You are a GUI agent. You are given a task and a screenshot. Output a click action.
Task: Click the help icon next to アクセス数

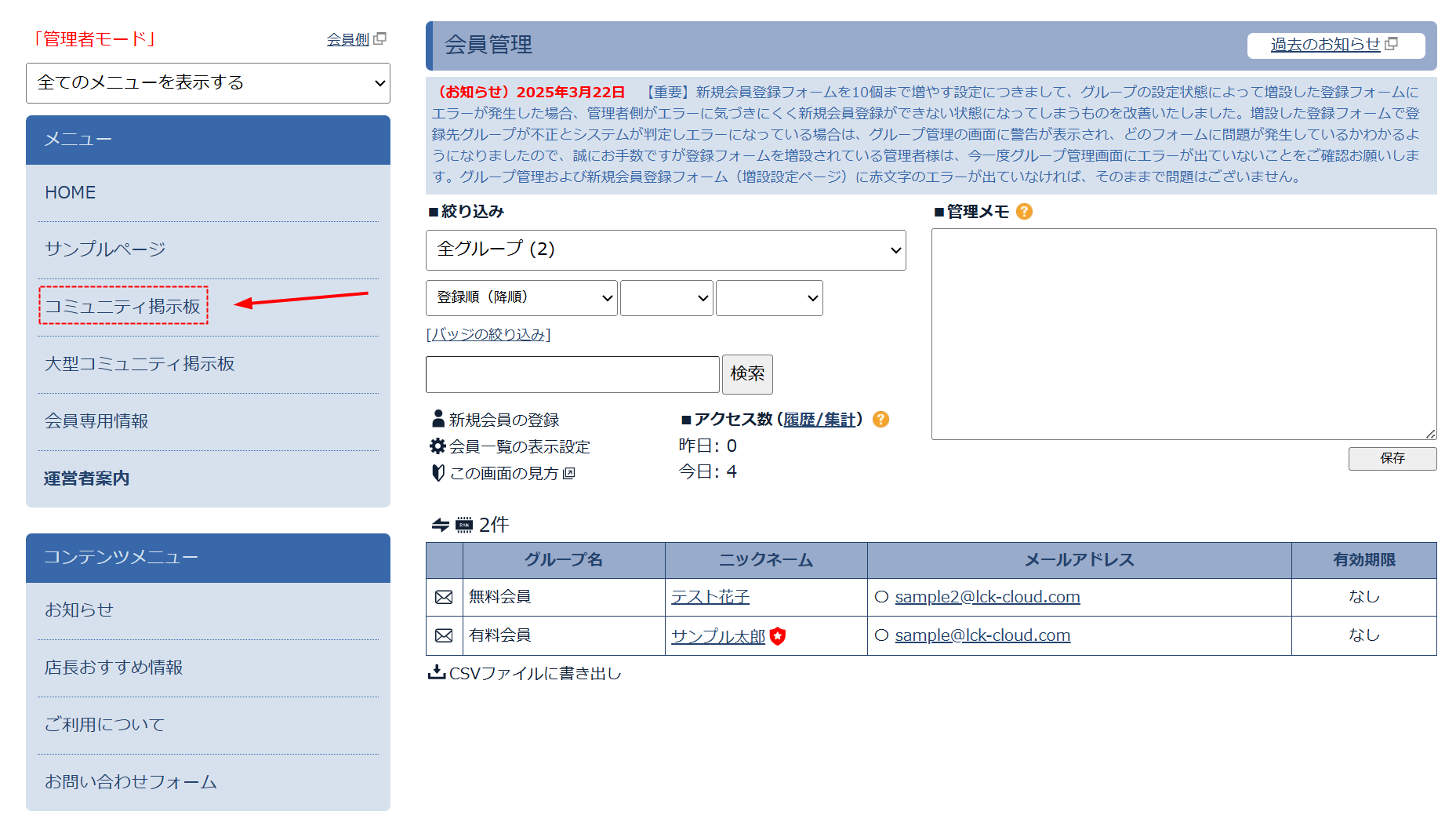pyautogui.click(x=880, y=420)
